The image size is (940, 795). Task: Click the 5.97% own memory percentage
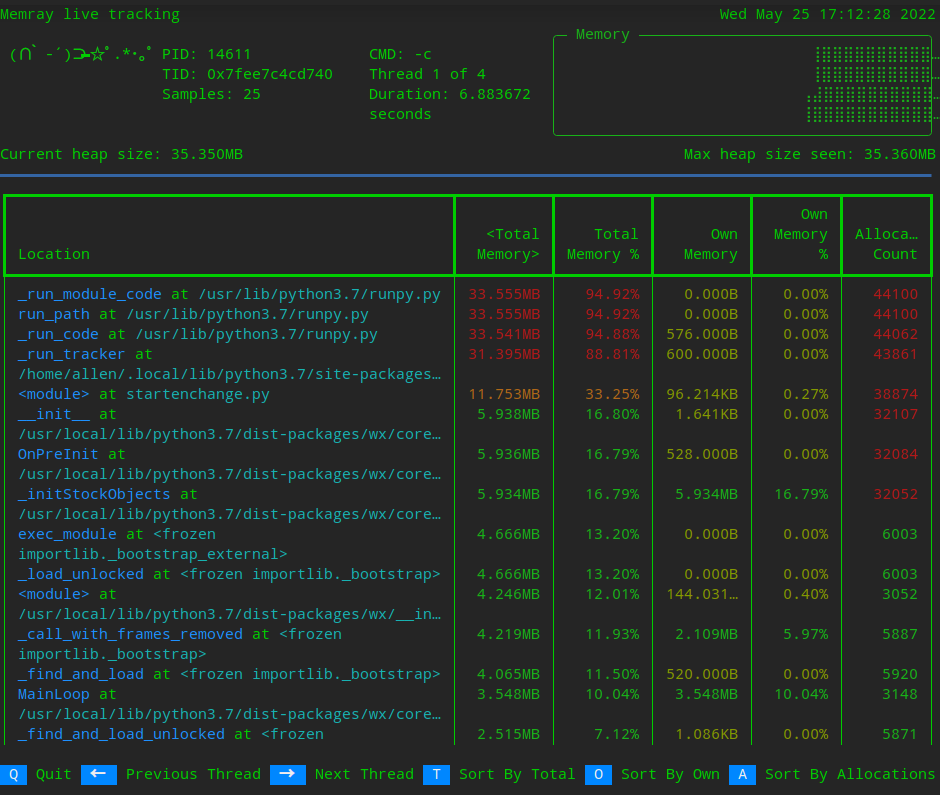[x=806, y=634]
